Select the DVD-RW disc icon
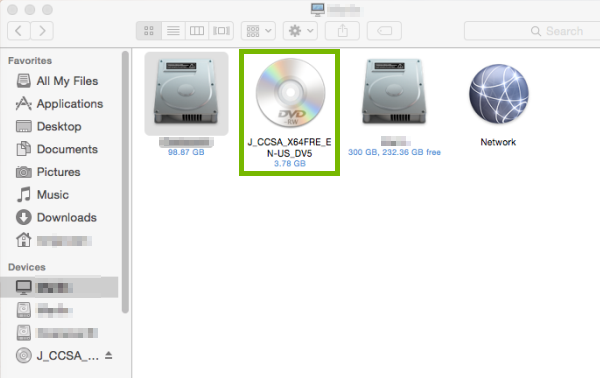 [290, 93]
